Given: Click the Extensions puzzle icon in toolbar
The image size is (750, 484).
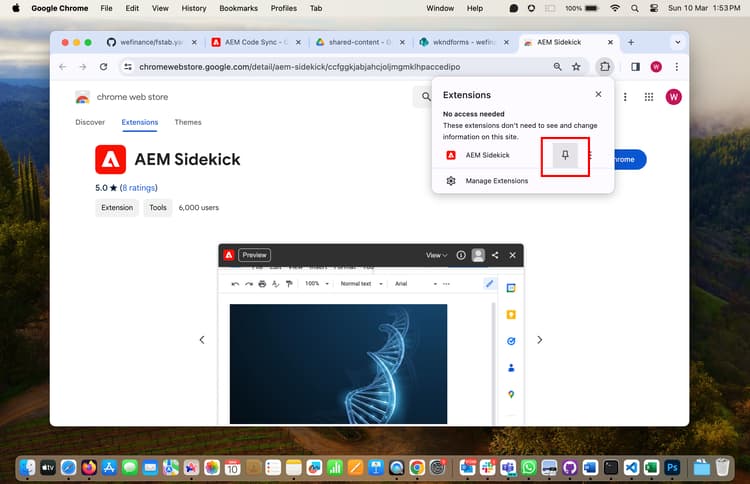Looking at the screenshot, I should tap(605, 66).
